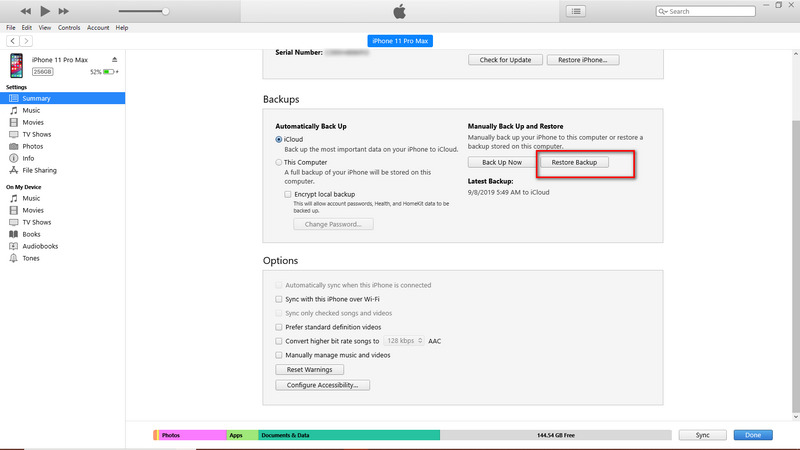Click the iPhone device thumbnail icon
The image size is (800, 450).
pos(16,65)
